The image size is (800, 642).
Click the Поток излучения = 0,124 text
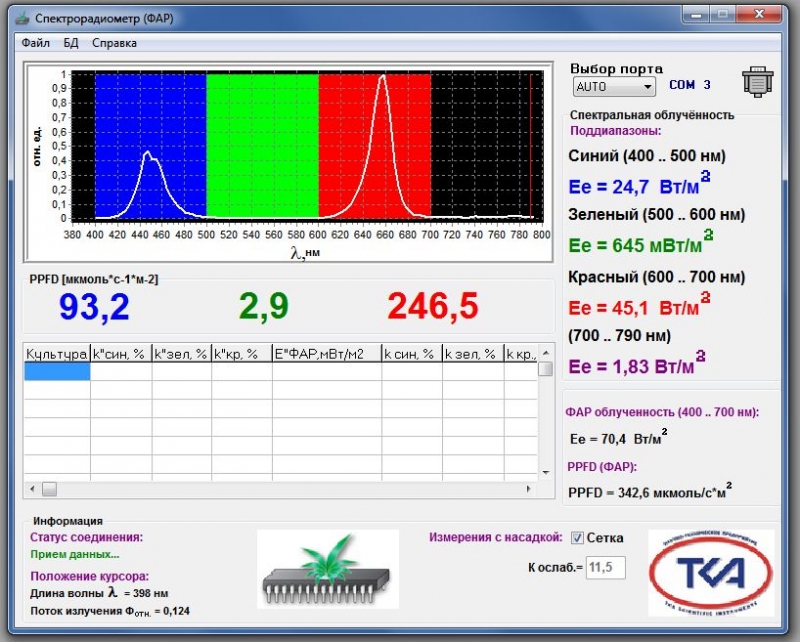pos(110,611)
